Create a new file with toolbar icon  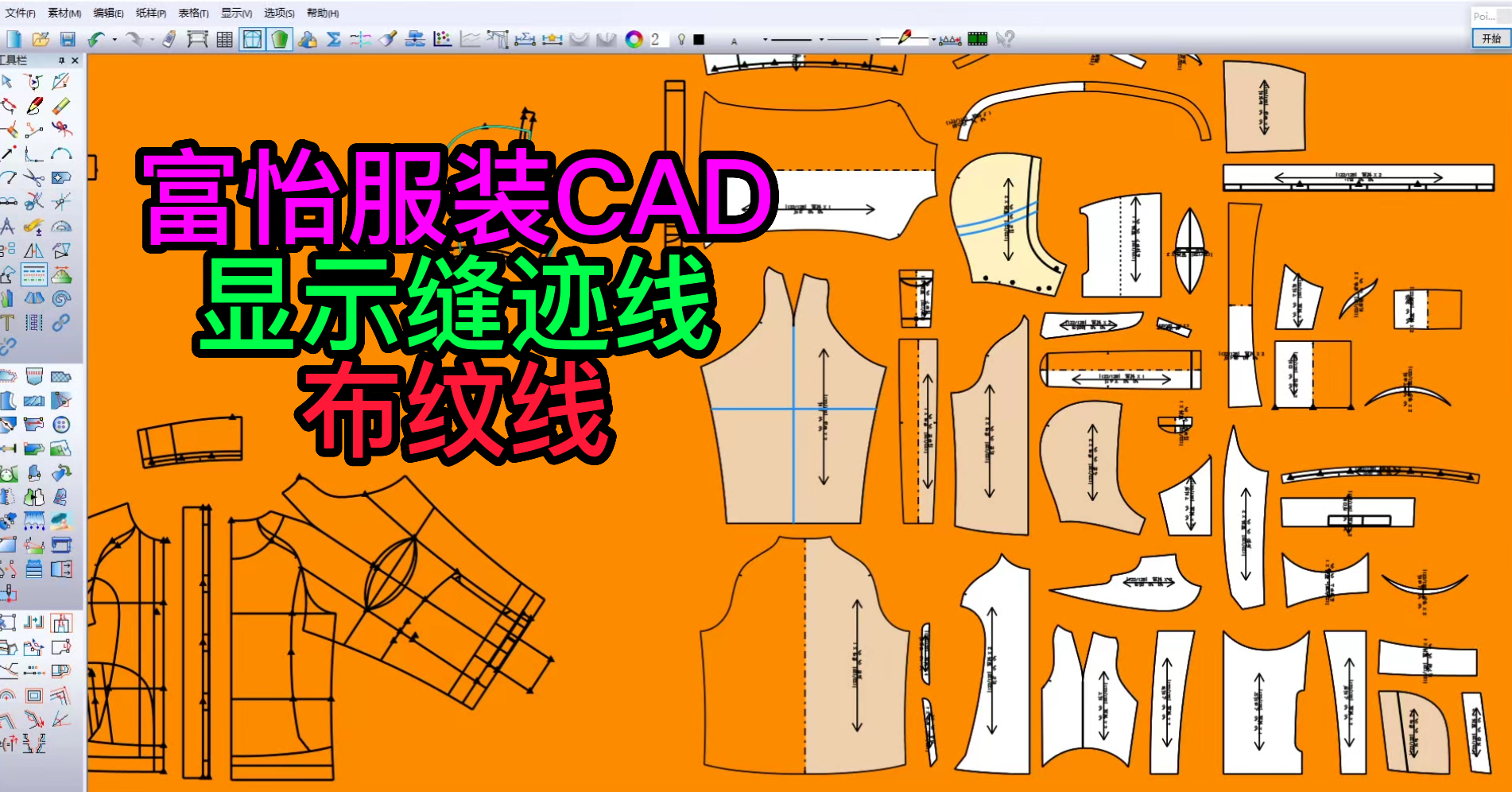[14, 39]
